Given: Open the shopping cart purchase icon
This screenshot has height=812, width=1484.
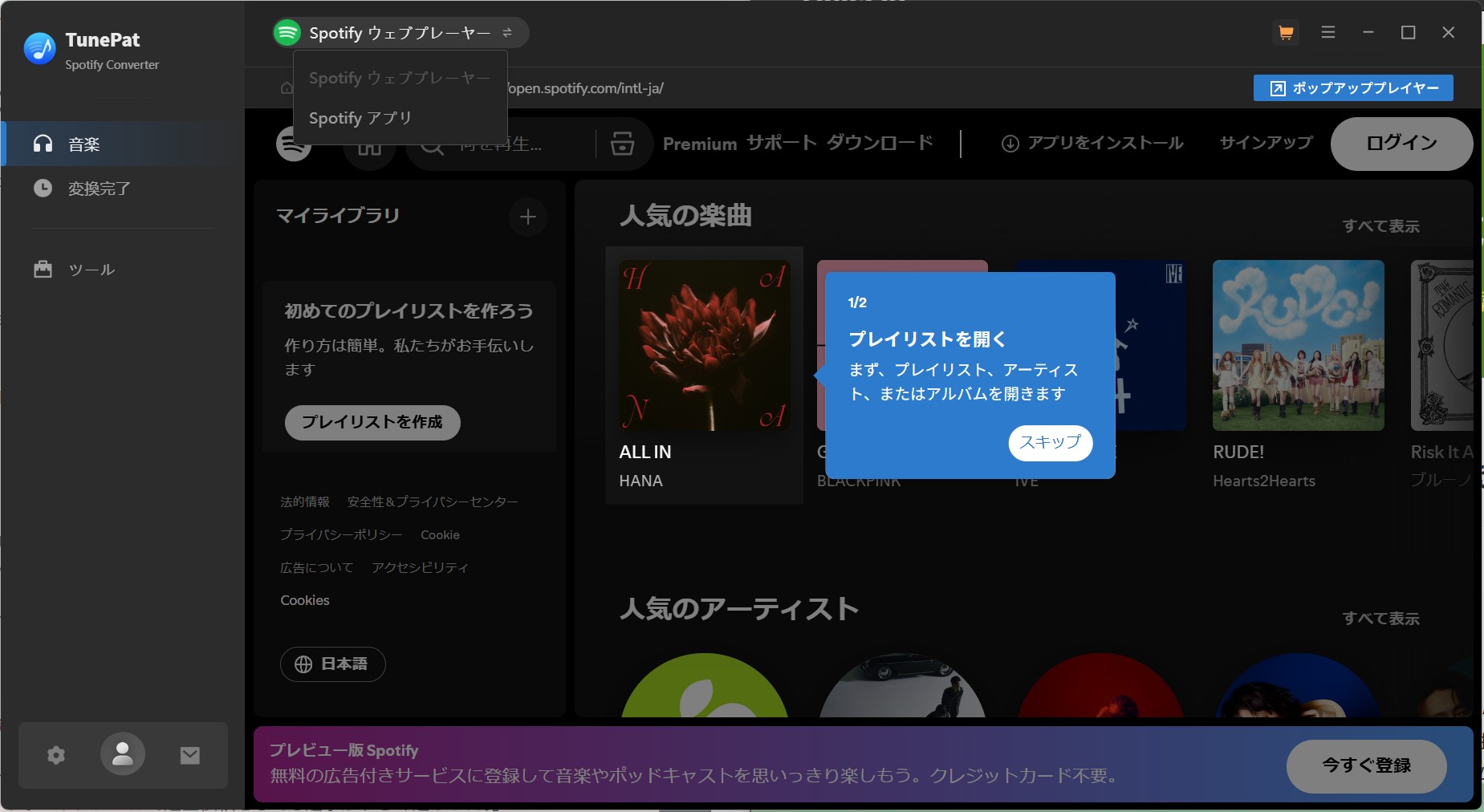Looking at the screenshot, I should pos(1286,33).
